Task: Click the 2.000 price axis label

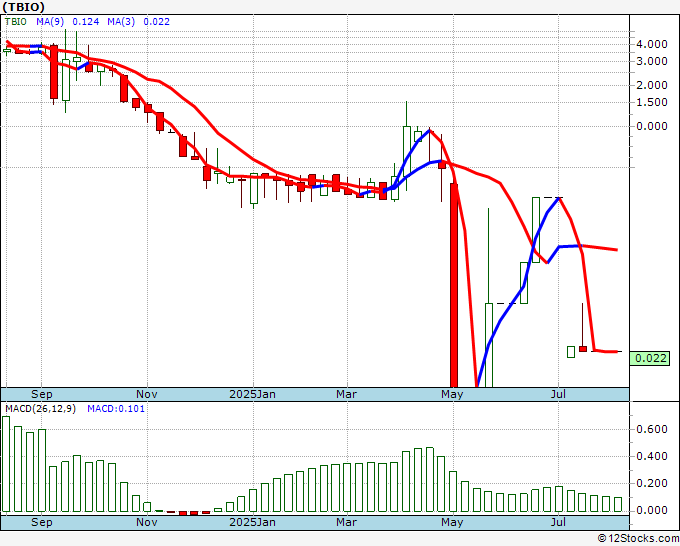Action: pos(651,85)
